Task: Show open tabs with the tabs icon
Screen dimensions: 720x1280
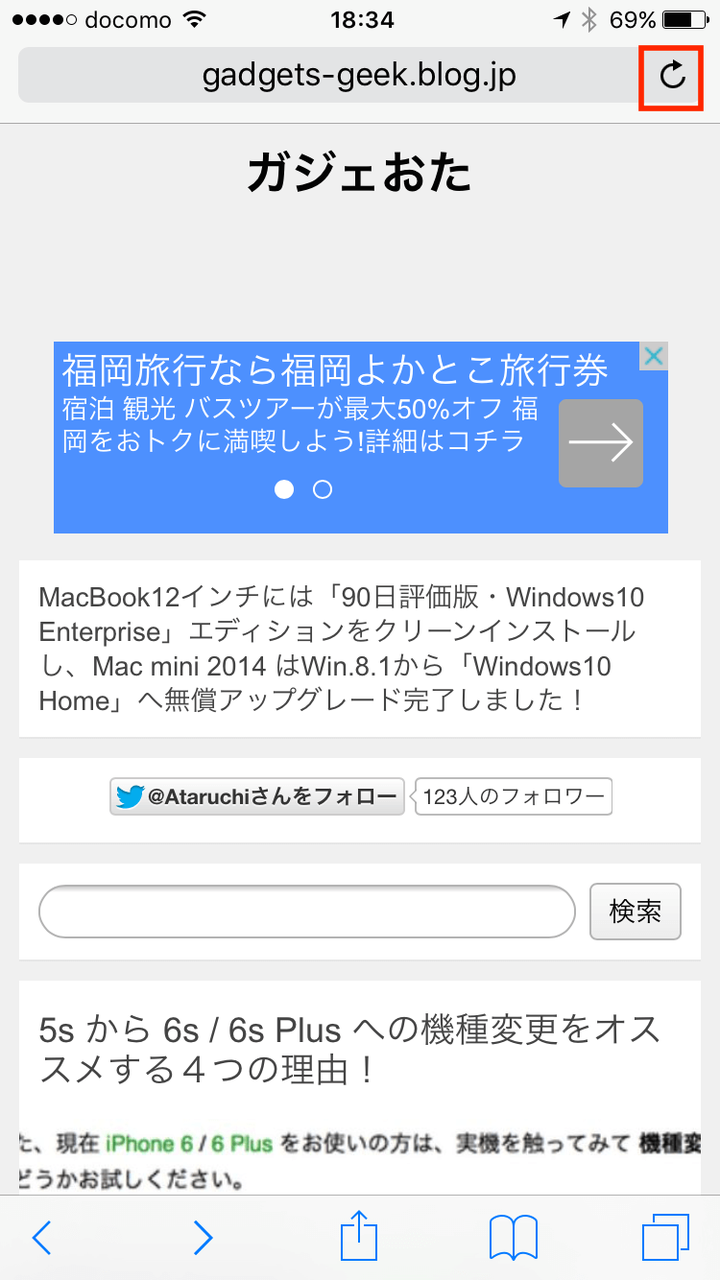Action: coord(666,1238)
